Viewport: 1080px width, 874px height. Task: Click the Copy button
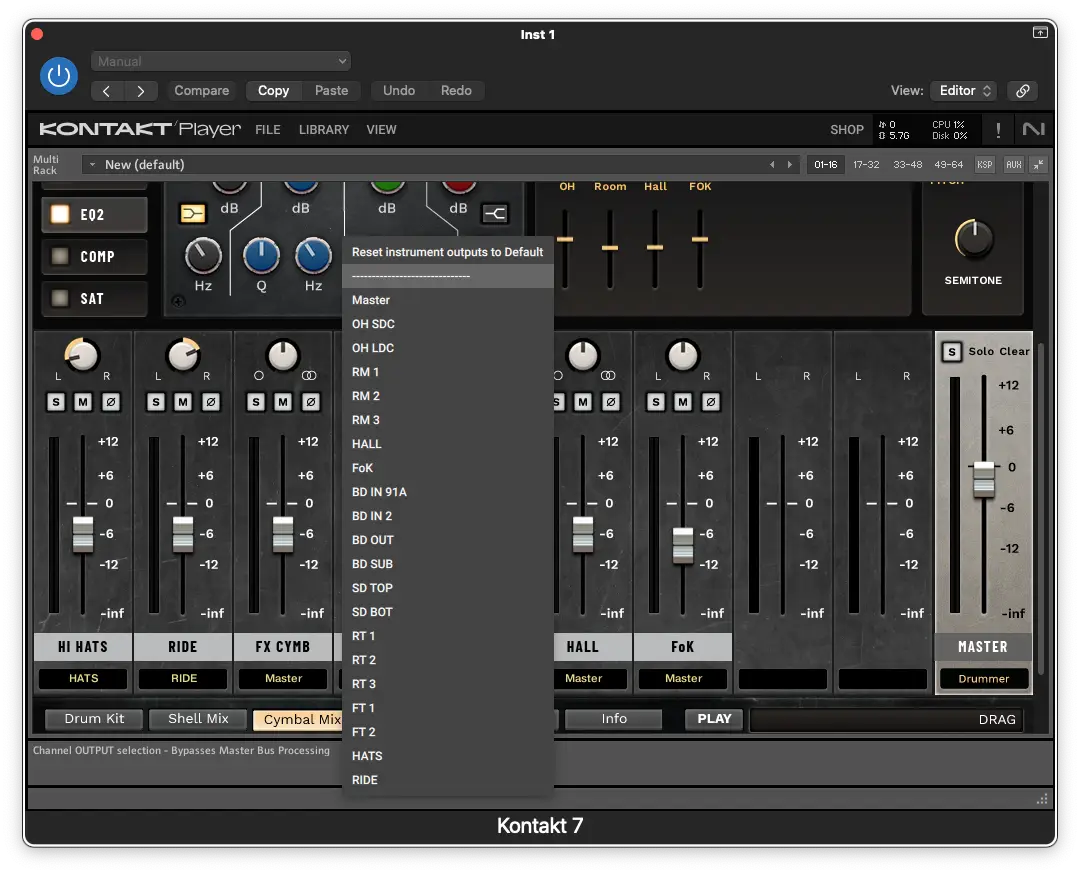(273, 91)
